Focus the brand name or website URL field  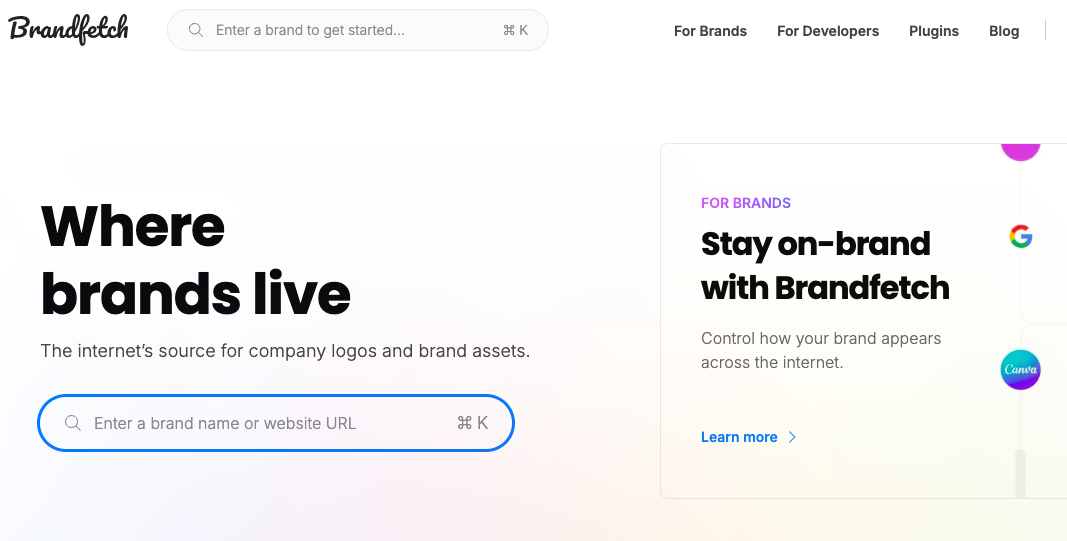(x=260, y=423)
